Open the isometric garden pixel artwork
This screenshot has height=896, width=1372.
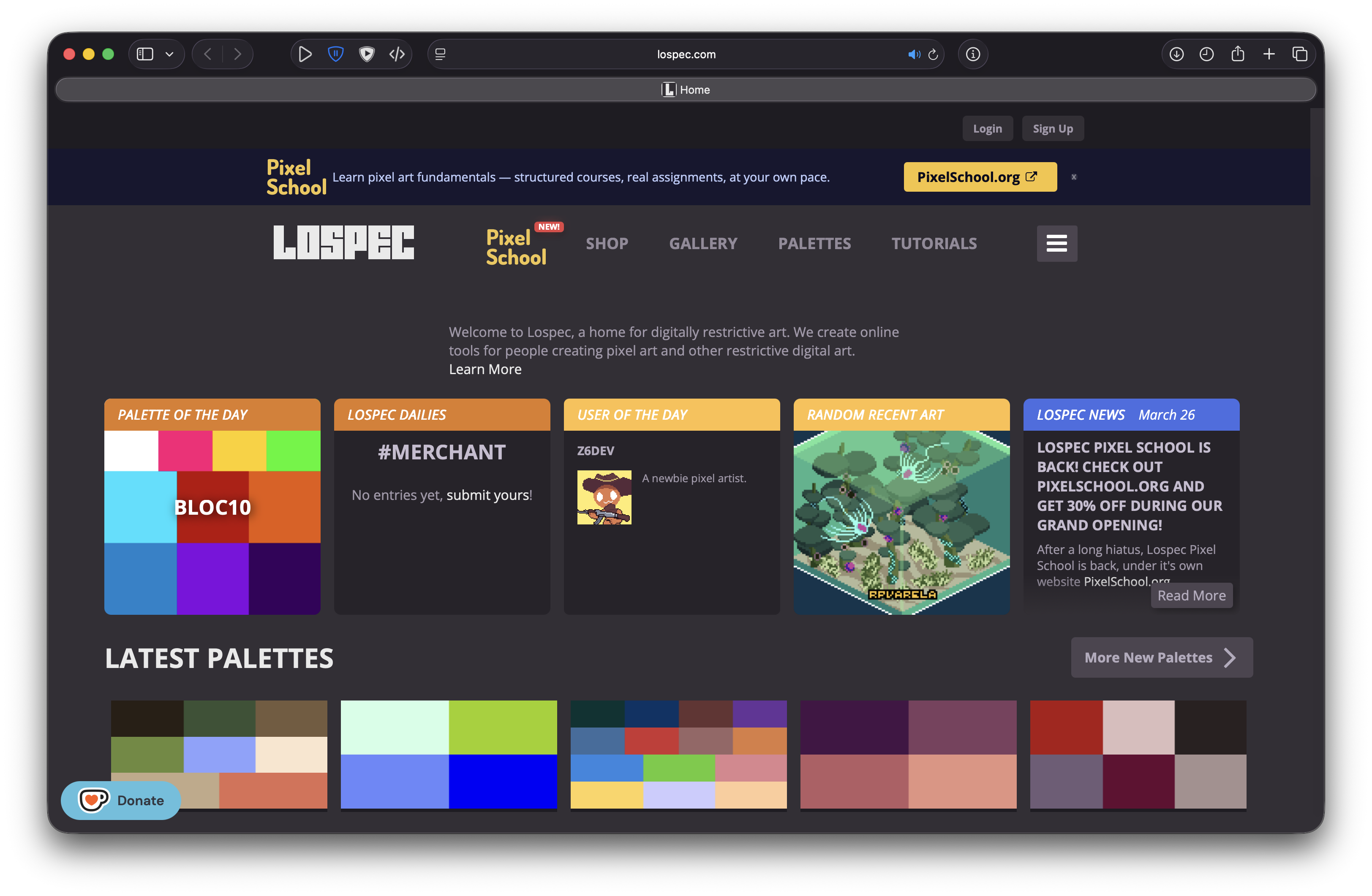pos(901,523)
